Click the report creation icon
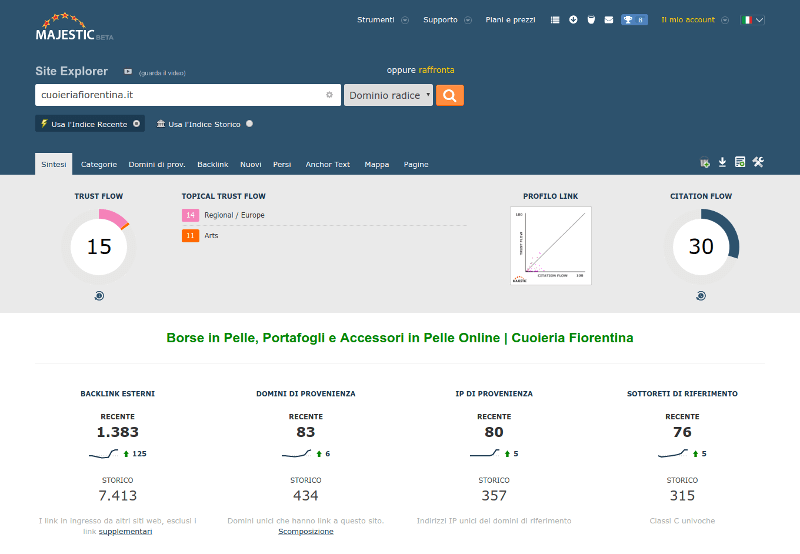The height and width of the screenshot is (554, 800). coord(740,162)
